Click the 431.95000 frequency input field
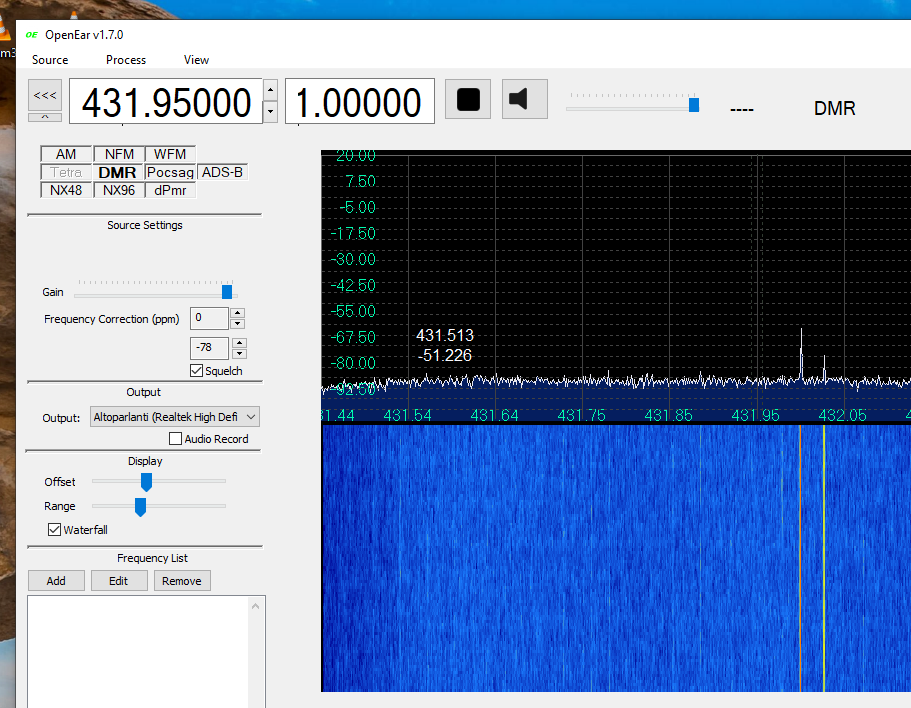Viewport: 911px width, 708px height. pyautogui.click(x=166, y=101)
